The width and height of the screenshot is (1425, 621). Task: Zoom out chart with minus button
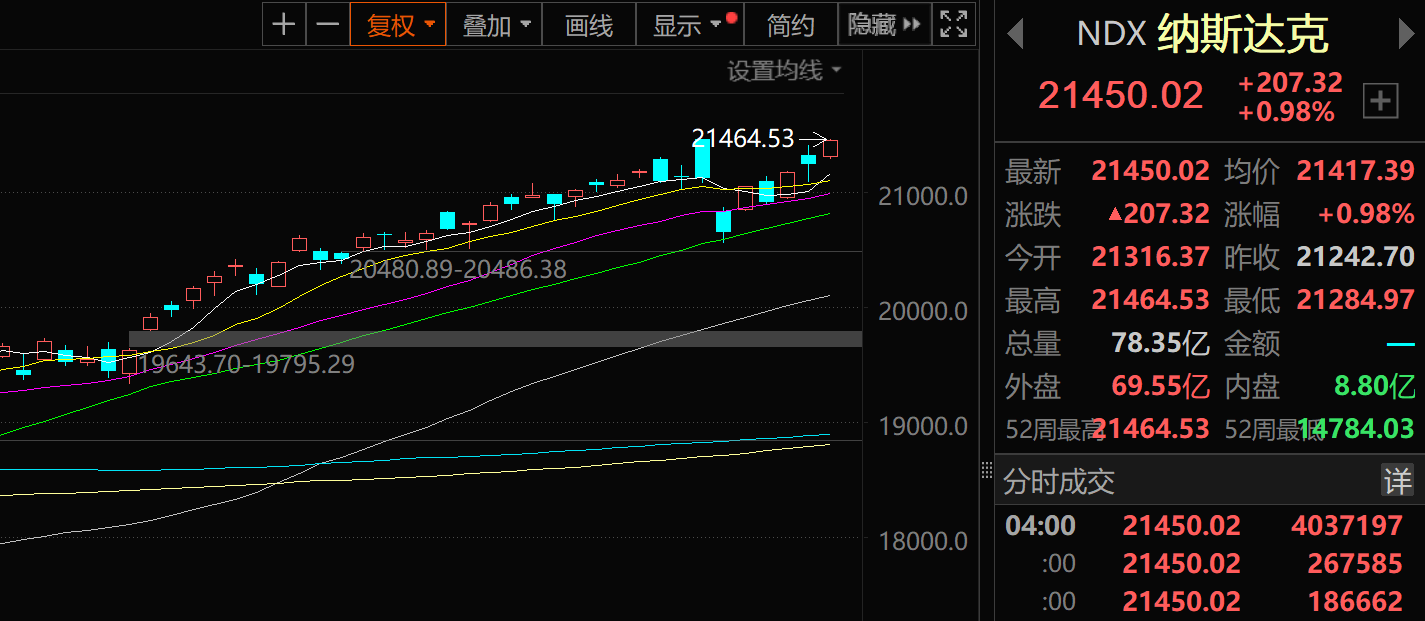[x=328, y=25]
